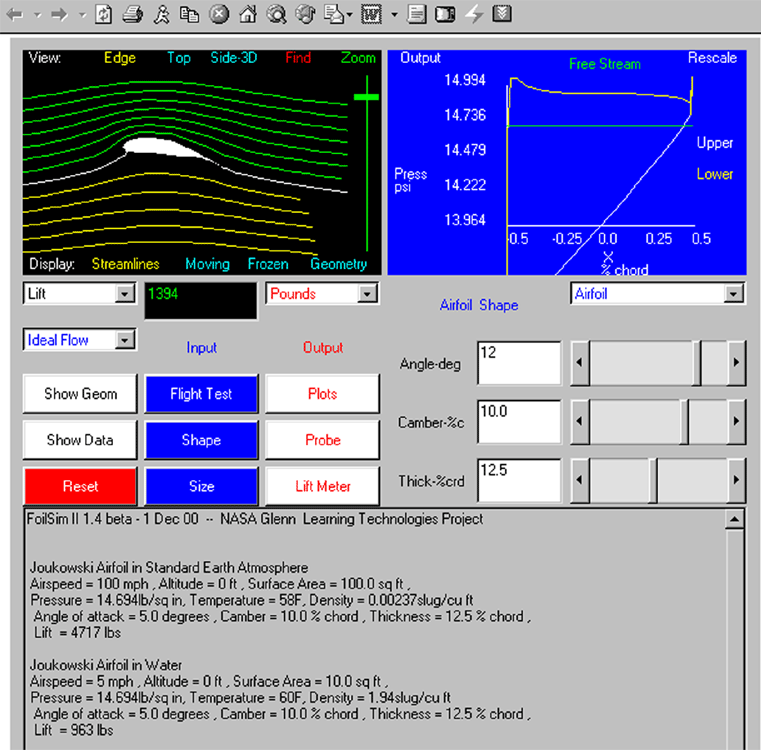Click the Search web icon
The height and width of the screenshot is (750, 761).
pos(277,14)
